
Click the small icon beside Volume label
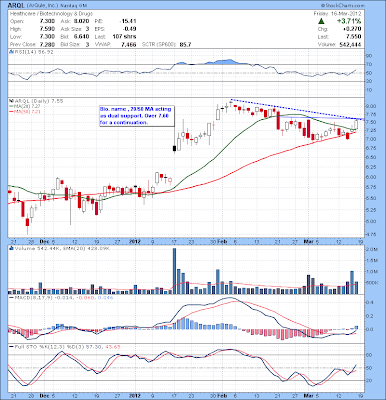pos(11,248)
